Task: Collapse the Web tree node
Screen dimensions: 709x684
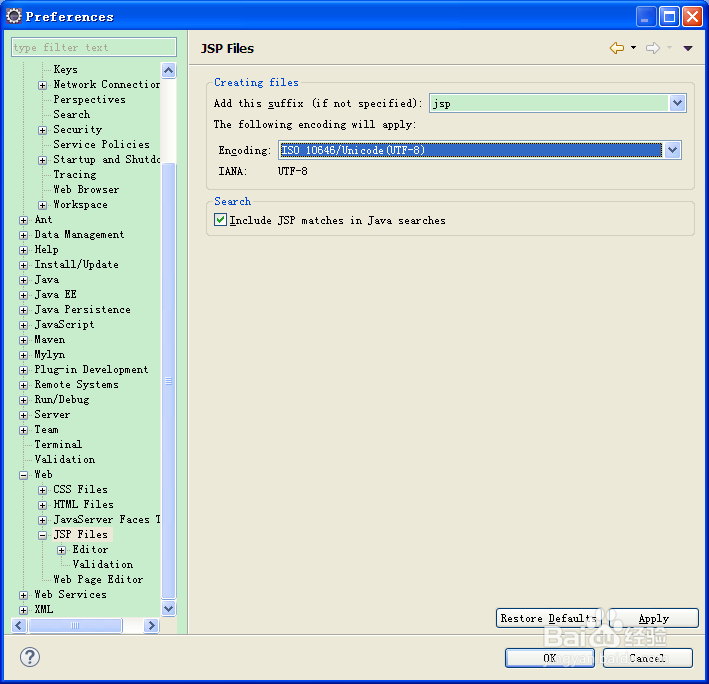Action: pos(24,475)
